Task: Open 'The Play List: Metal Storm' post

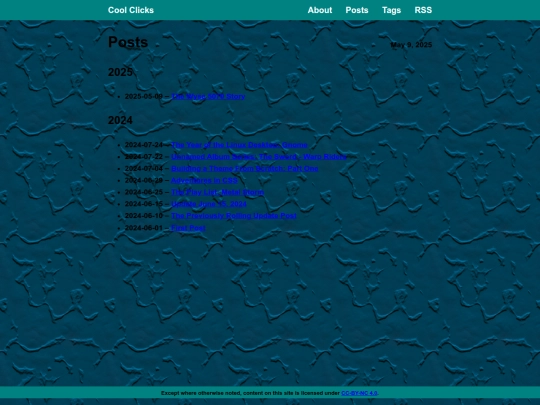Action: pyautogui.click(x=217, y=192)
